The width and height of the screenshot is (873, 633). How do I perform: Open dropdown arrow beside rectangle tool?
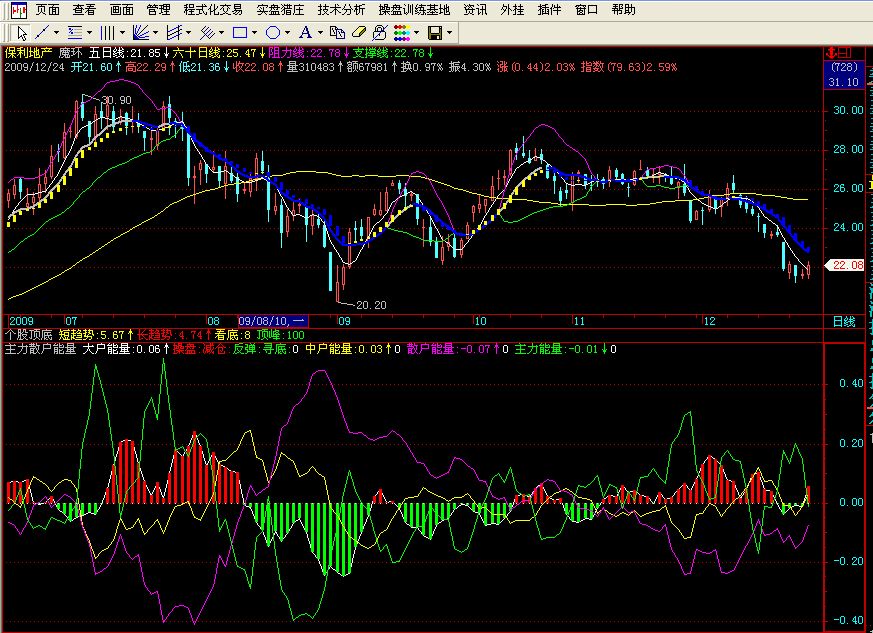click(x=255, y=32)
